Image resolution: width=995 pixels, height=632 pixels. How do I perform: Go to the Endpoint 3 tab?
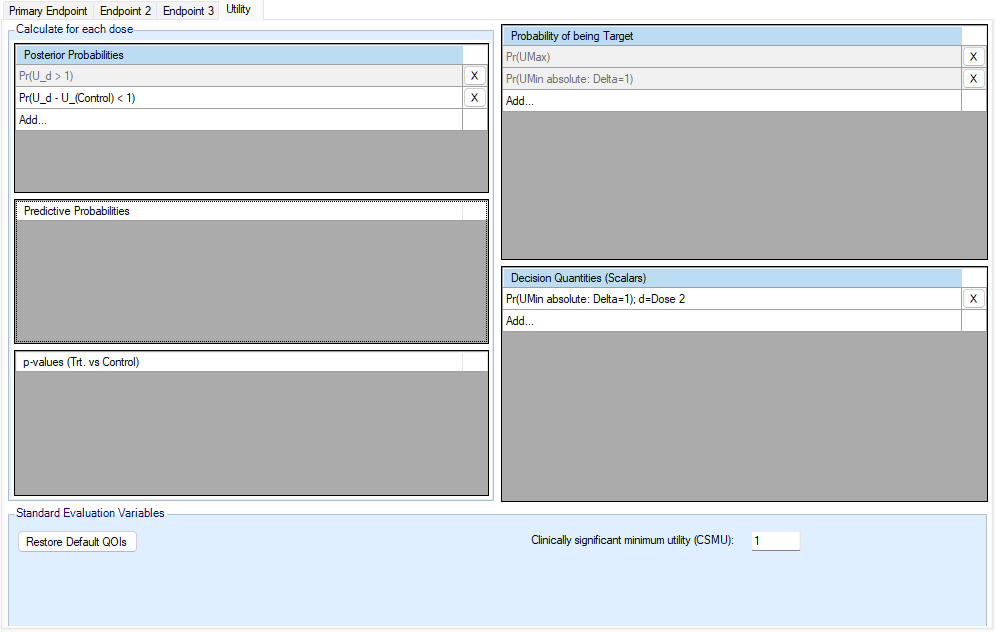[x=188, y=11]
